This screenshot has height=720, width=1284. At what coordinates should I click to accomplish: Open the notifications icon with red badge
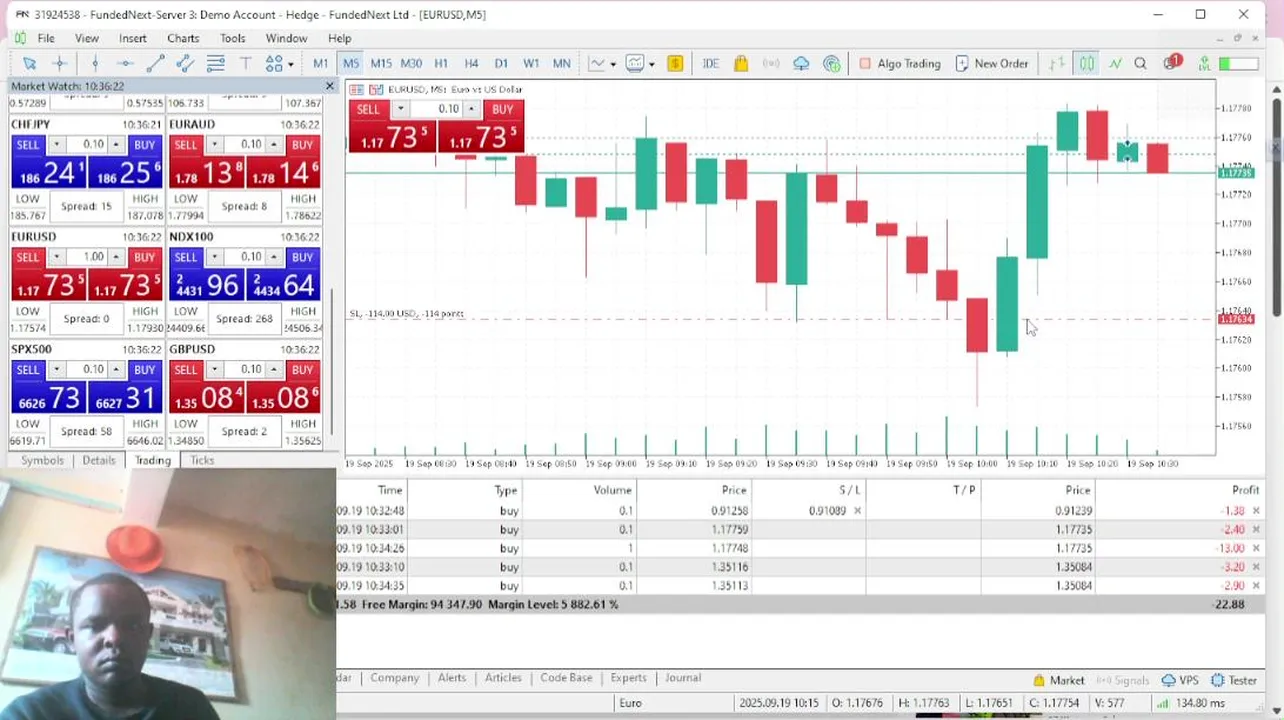tap(1172, 63)
